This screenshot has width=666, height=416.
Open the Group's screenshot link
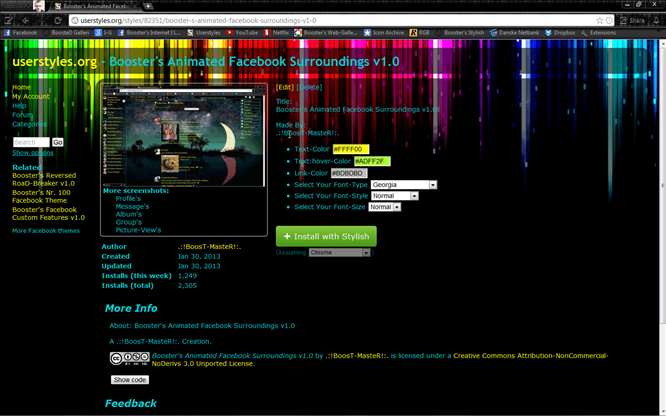(x=129, y=222)
